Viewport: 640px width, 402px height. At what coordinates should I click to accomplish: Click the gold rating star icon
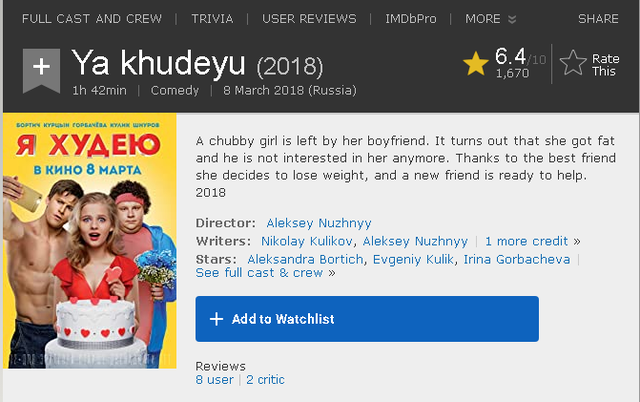475,64
